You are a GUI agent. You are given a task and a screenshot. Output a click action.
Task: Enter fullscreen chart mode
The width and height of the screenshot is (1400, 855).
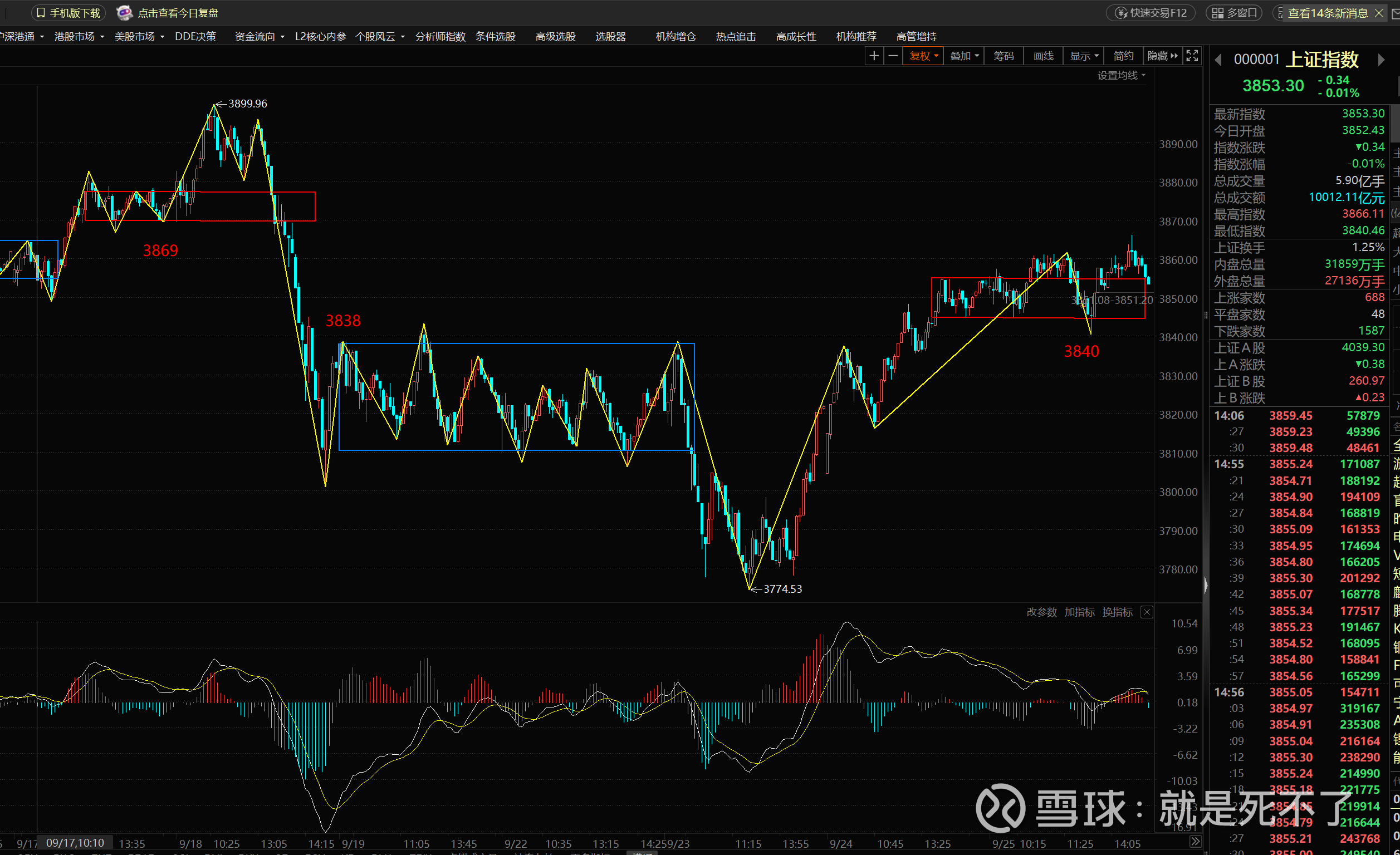[1192, 56]
